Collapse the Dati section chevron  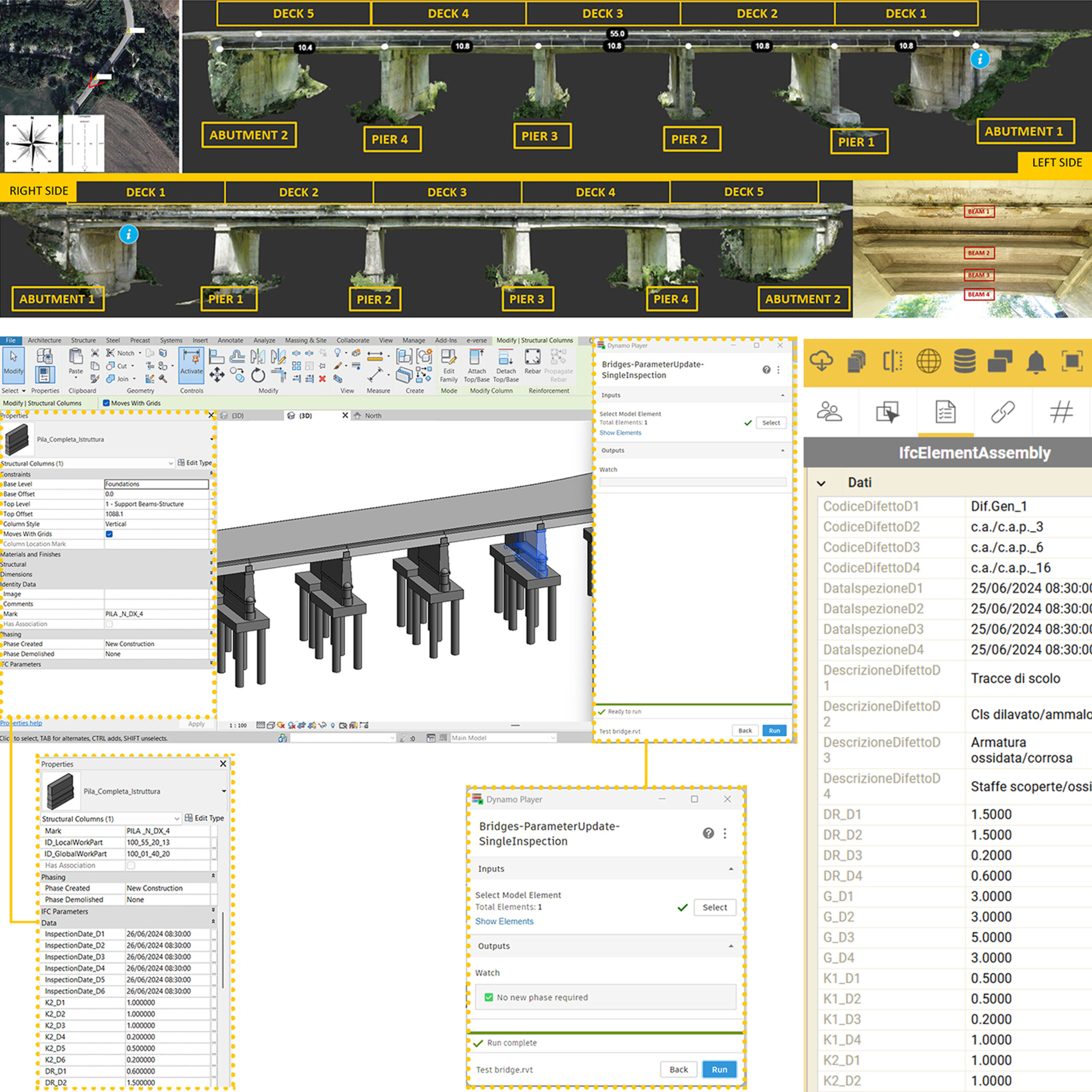(821, 483)
